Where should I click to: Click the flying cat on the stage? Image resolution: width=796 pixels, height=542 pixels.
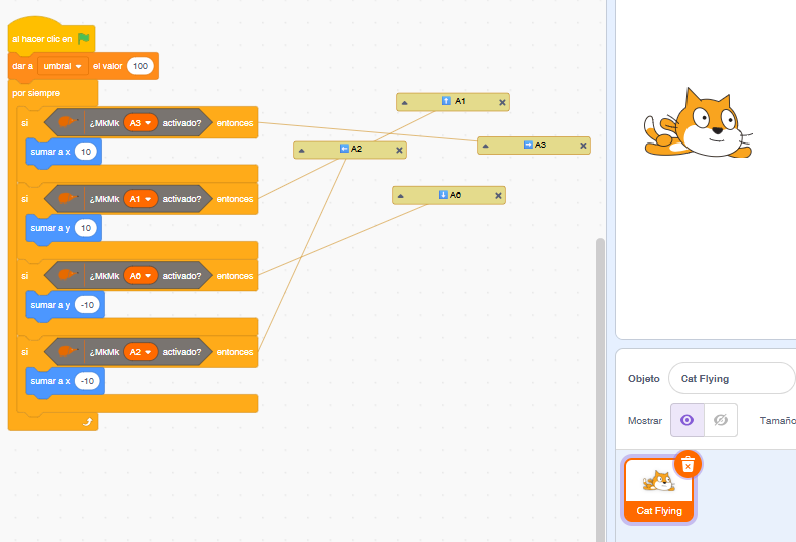(699, 124)
